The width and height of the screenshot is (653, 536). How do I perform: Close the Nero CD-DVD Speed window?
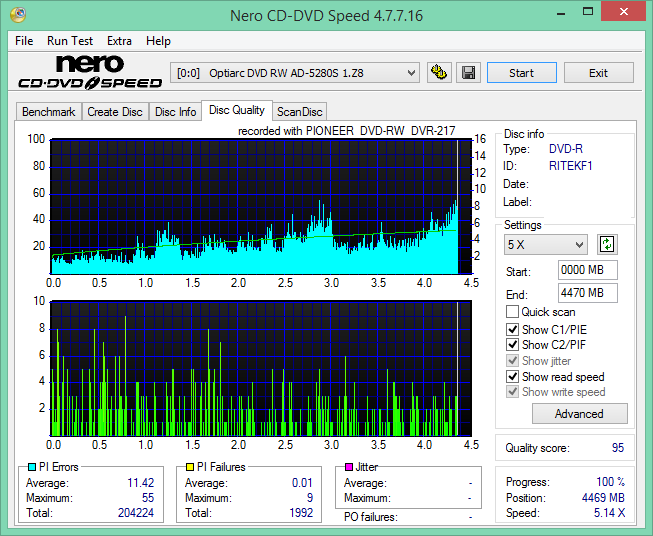[623, 12]
